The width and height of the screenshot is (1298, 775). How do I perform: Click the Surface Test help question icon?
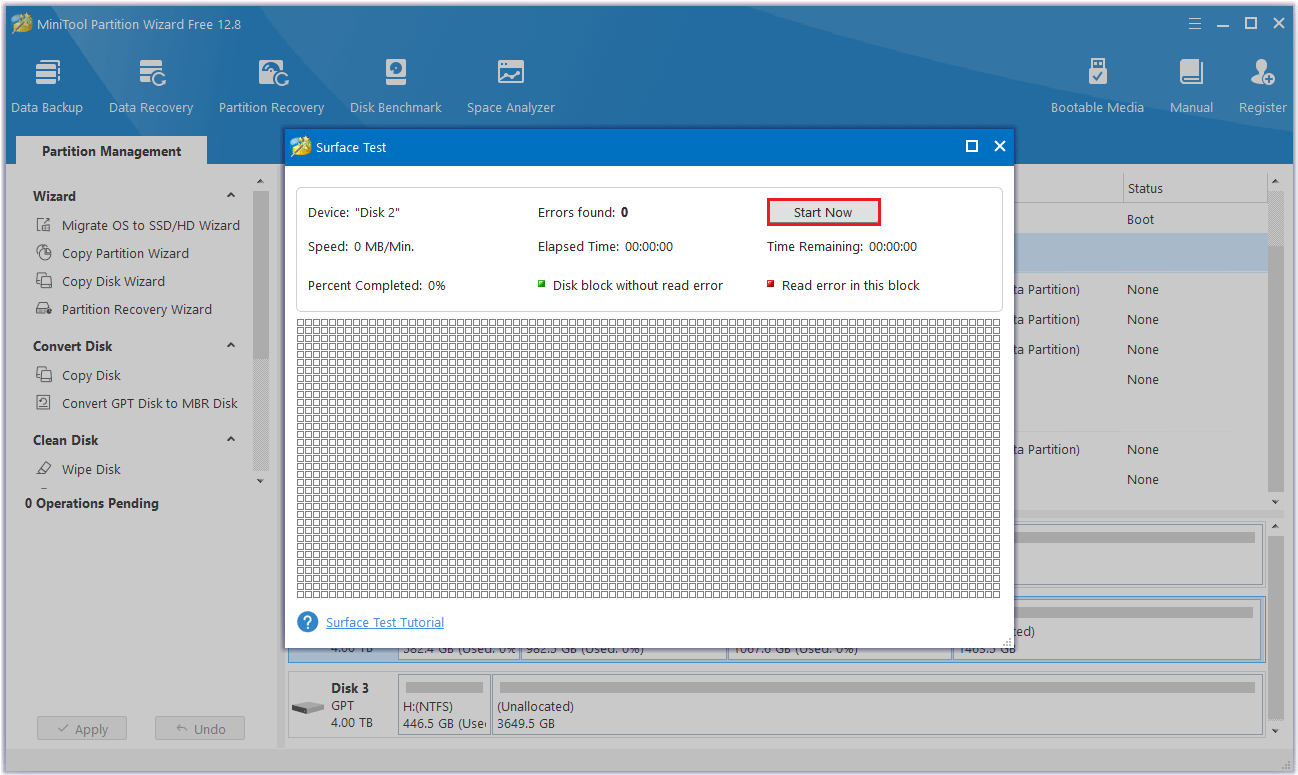coord(308,622)
